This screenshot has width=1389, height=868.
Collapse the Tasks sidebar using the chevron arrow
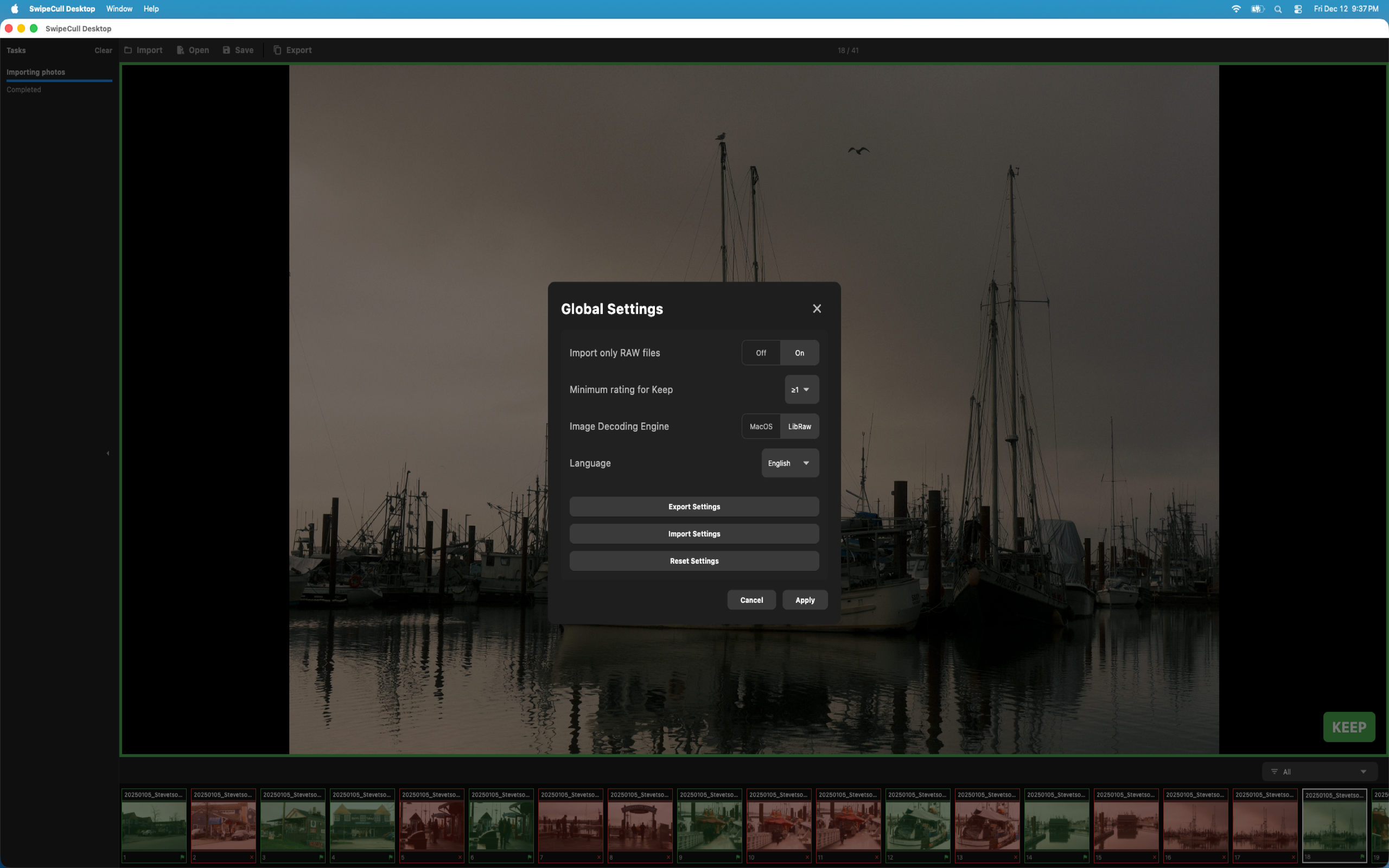point(108,453)
